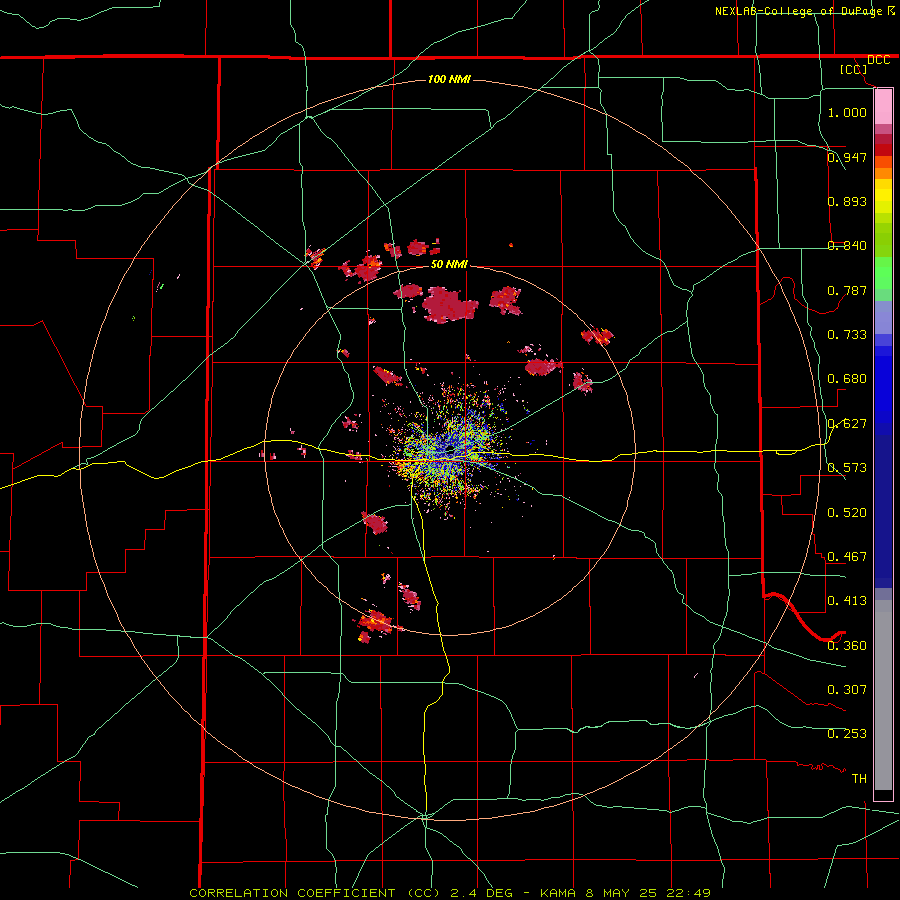Pick the pink segment of the color scale
The height and width of the screenshot is (900, 900).
(x=883, y=107)
